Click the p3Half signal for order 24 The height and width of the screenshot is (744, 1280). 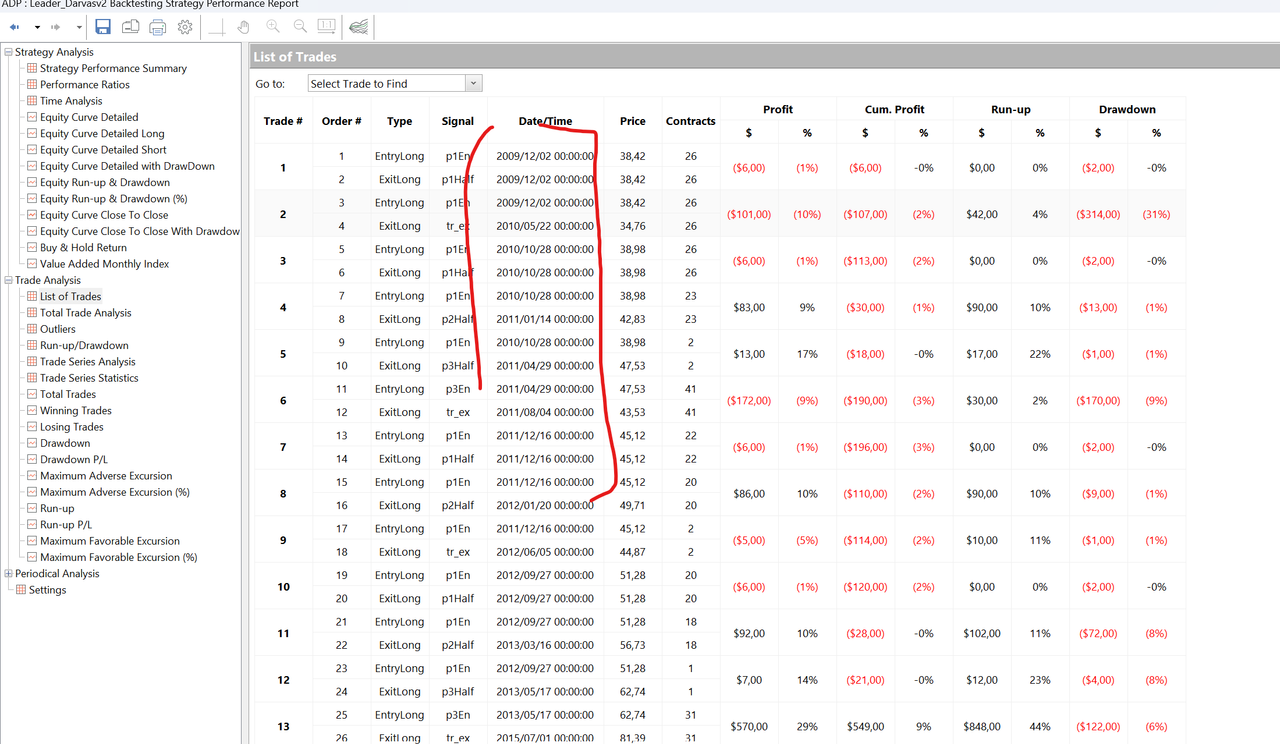(457, 692)
